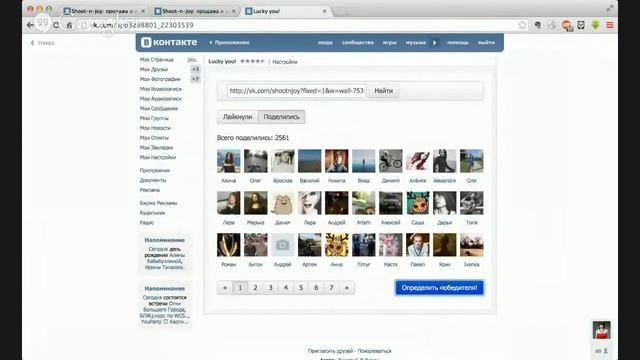Click the Назад link at left
640x360 pixels.
click(42, 42)
